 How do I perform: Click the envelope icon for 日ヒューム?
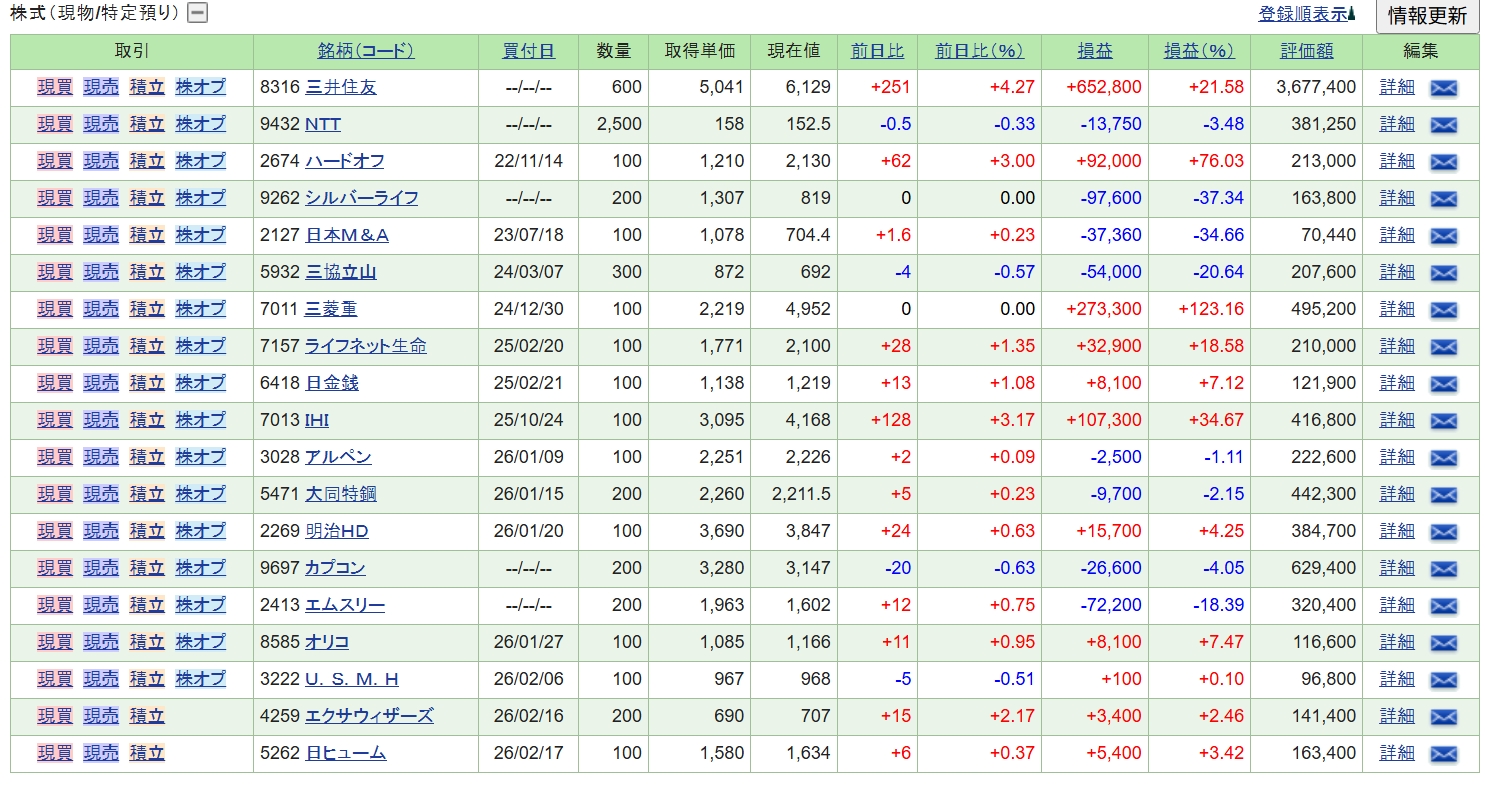pyautogui.click(x=1443, y=754)
